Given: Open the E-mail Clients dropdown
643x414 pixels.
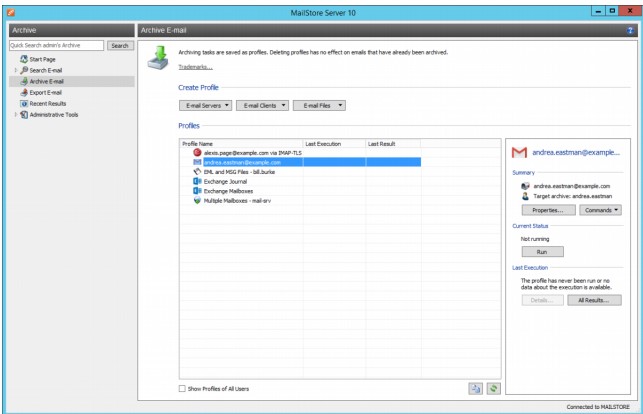Looking at the screenshot, I should 262,105.
